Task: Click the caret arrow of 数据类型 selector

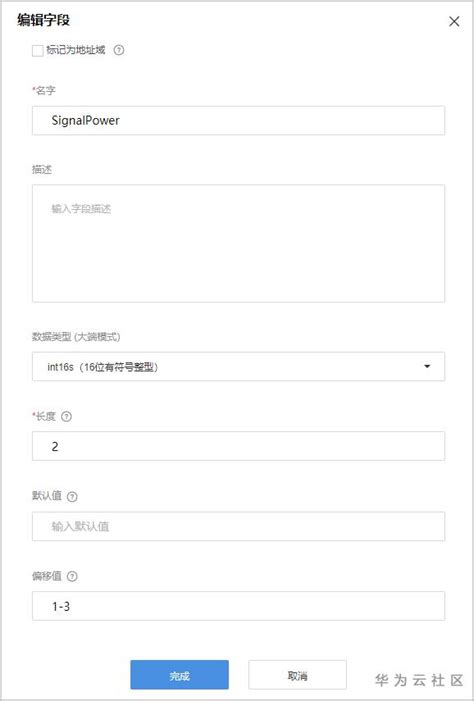Action: pyautogui.click(x=427, y=367)
